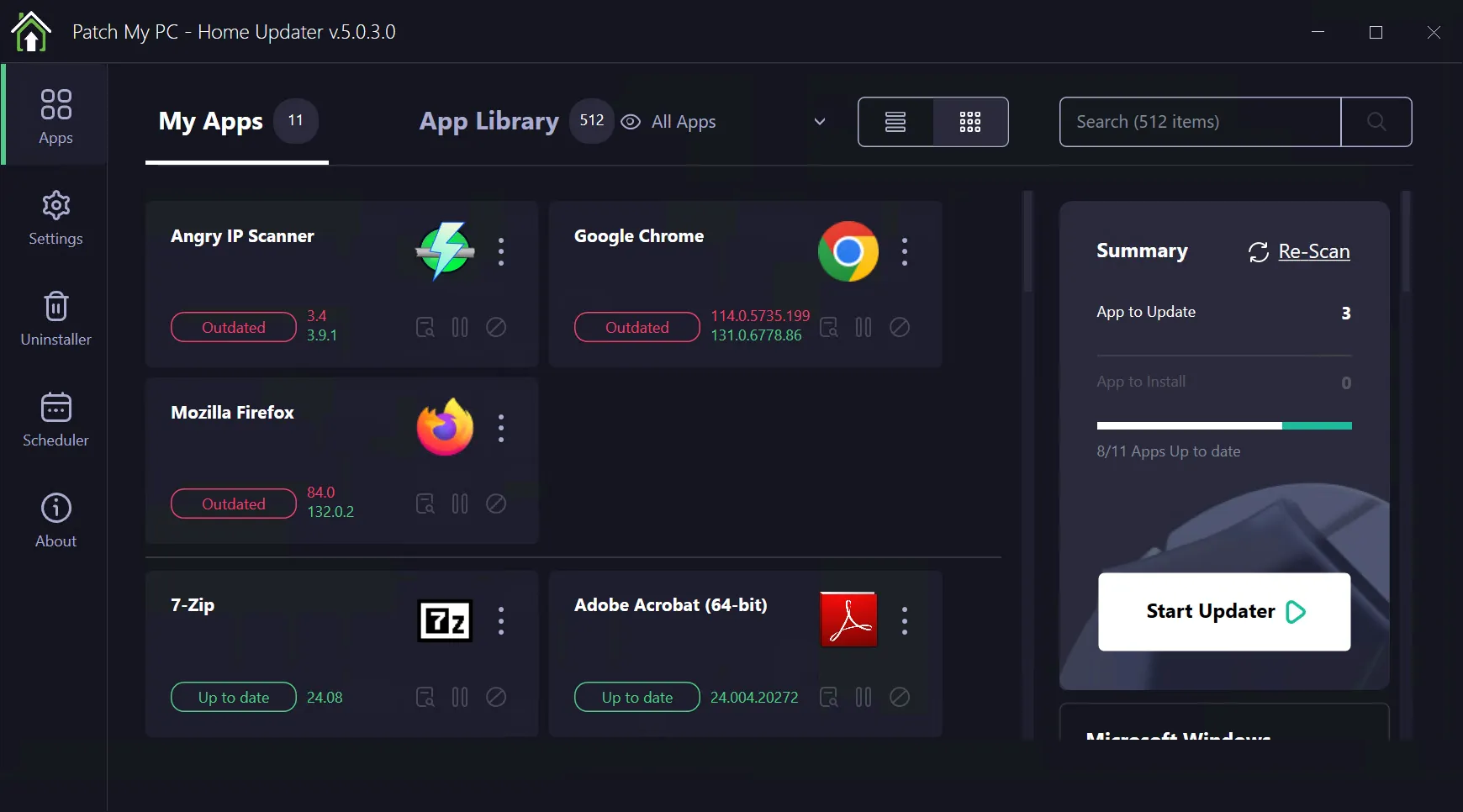Click the 512 App Library count badge
Screen dimensions: 1463x812
[592, 121]
